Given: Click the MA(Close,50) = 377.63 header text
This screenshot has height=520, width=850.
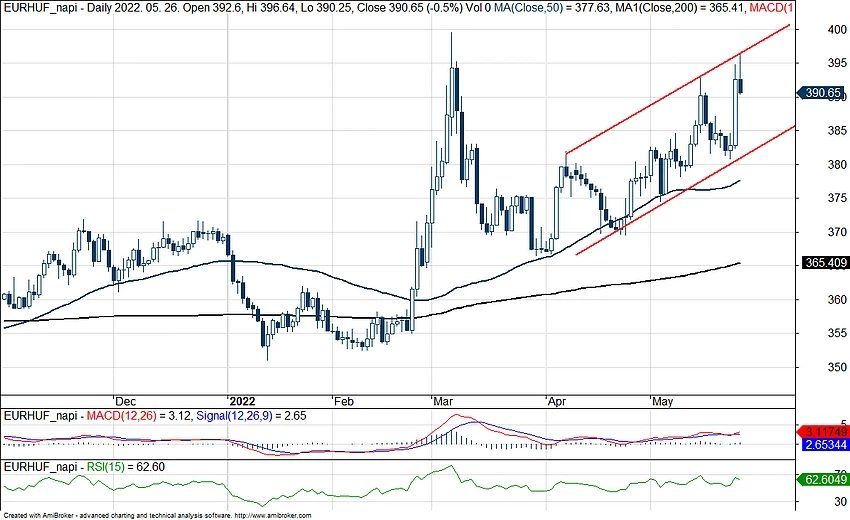Looking at the screenshot, I should point(552,8).
